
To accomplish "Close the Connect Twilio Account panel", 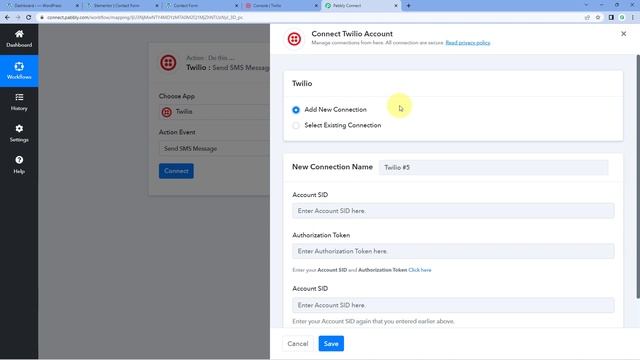I will pyautogui.click(x=623, y=34).
